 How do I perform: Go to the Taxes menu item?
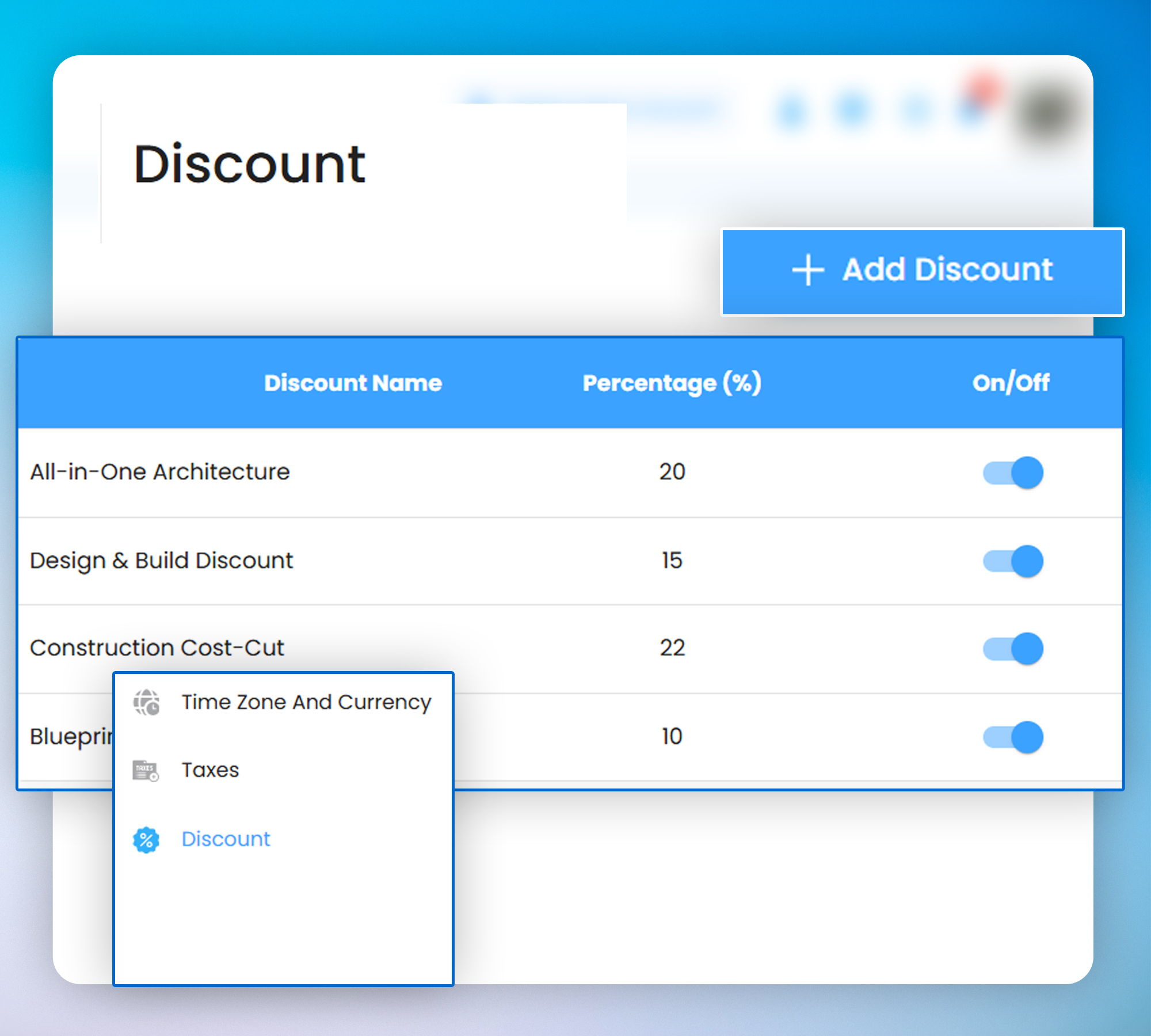(210, 770)
